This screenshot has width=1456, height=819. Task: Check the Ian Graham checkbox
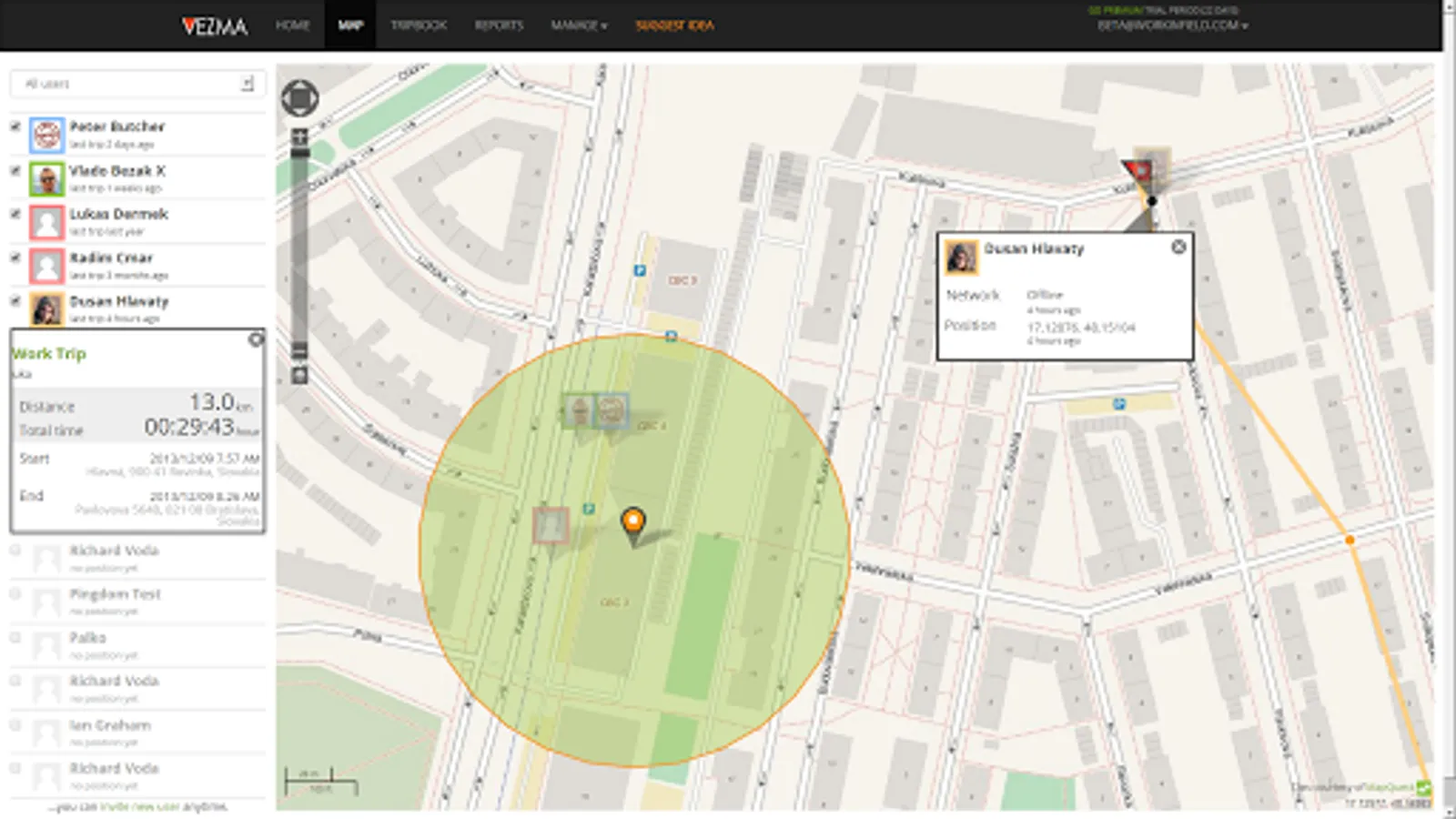(15, 724)
